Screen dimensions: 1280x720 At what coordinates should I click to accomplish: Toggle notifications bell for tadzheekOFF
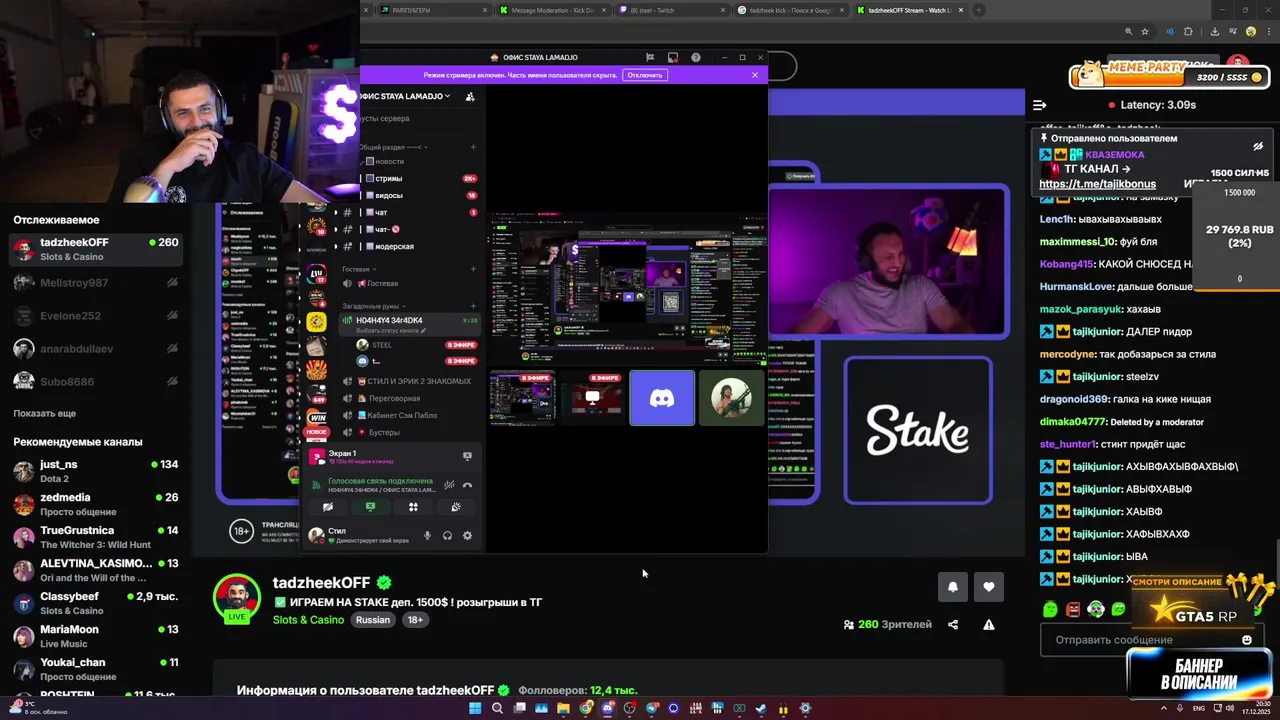[953, 587]
